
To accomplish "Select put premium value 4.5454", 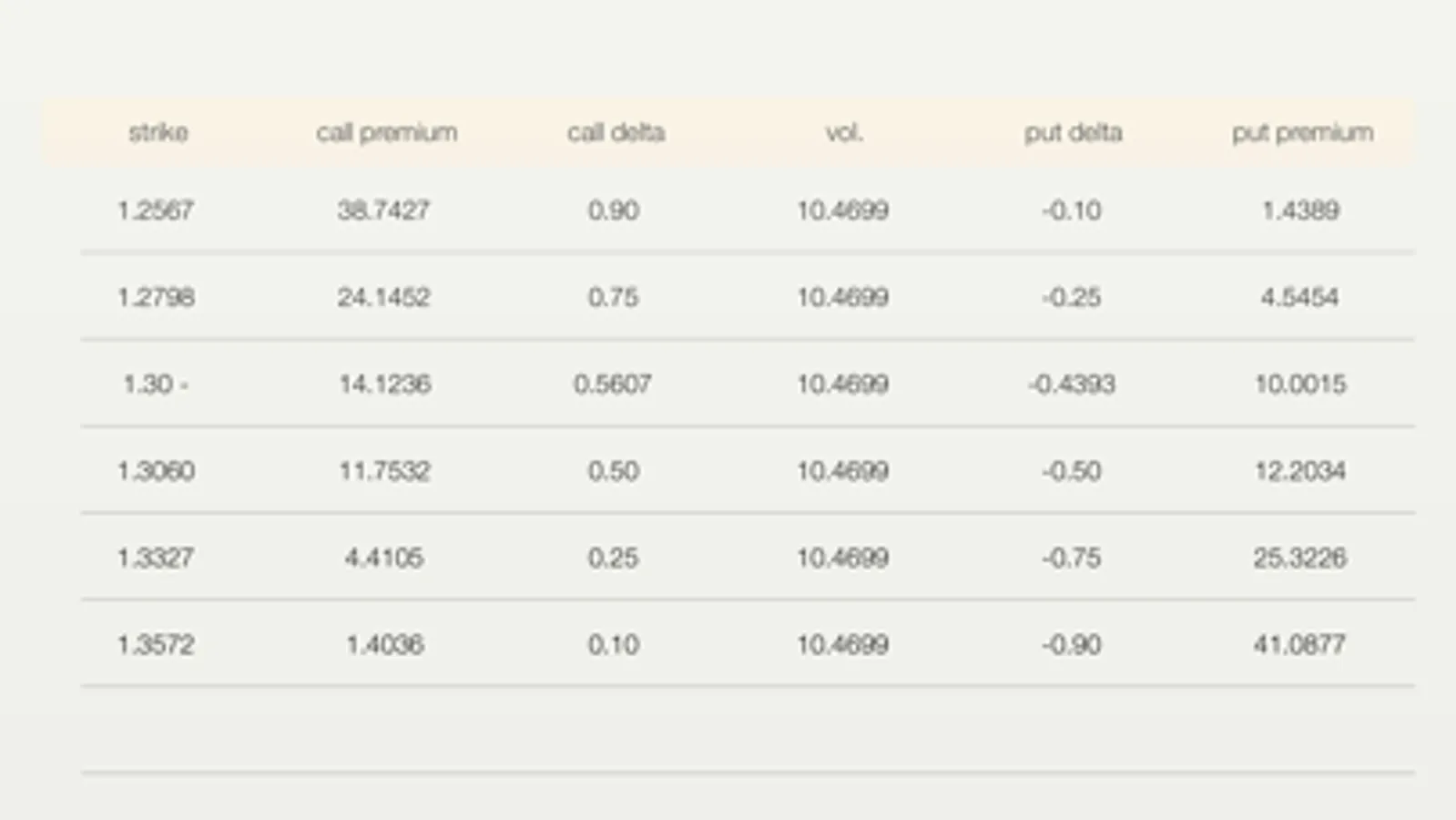I will 1299,297.
